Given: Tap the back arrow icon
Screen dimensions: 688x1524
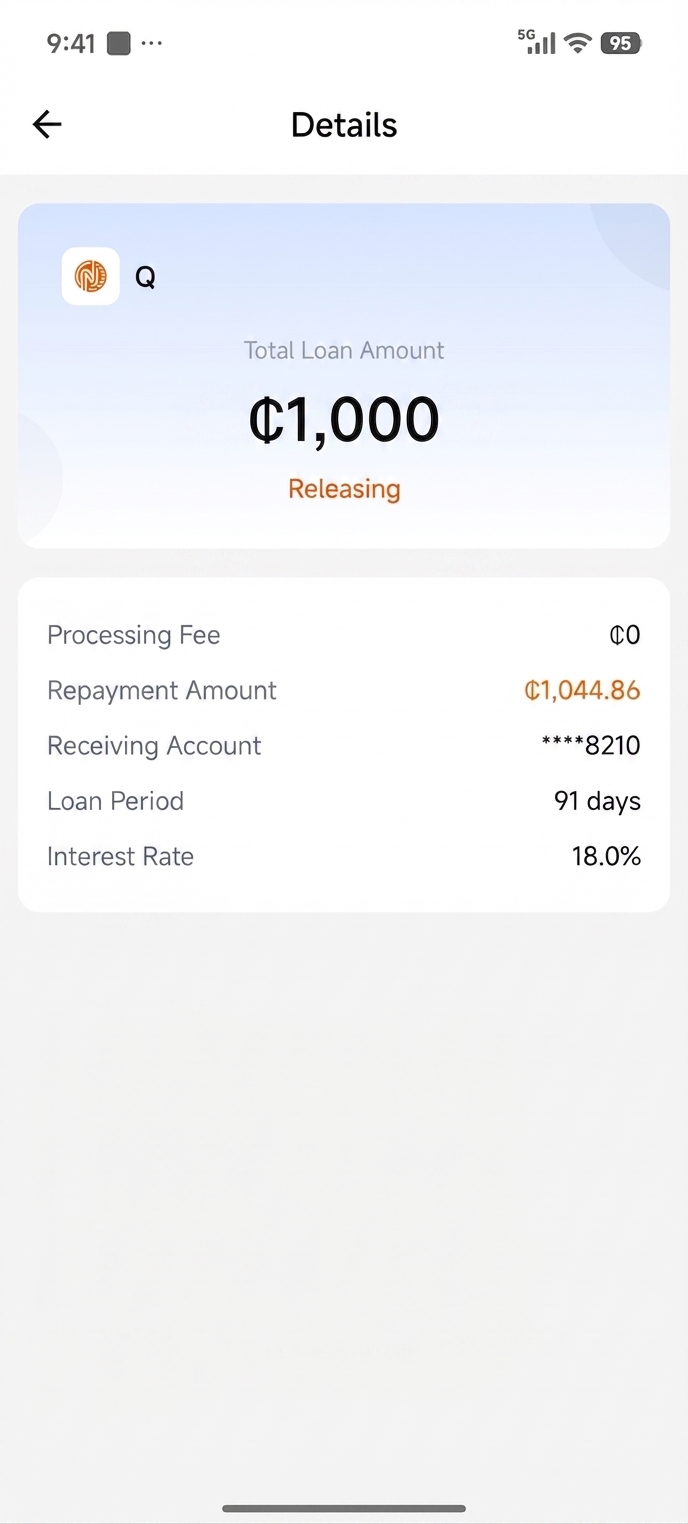Looking at the screenshot, I should pyautogui.click(x=47, y=124).
